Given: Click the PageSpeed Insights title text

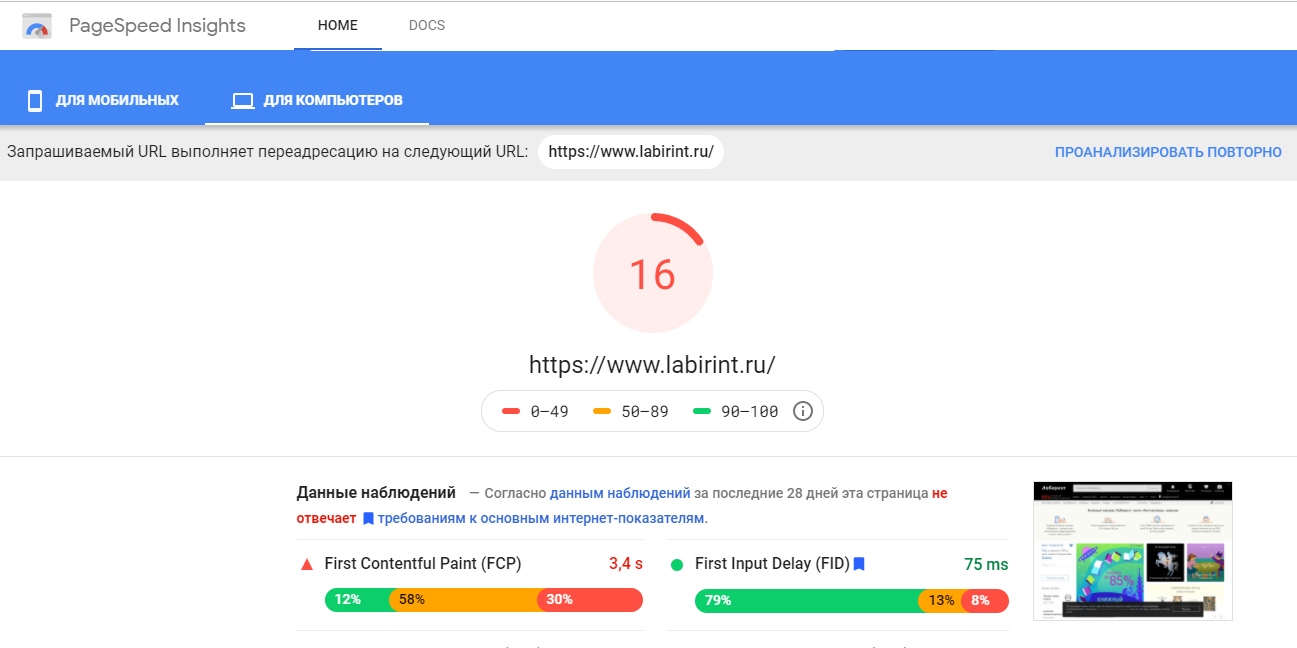Looking at the screenshot, I should (x=157, y=26).
